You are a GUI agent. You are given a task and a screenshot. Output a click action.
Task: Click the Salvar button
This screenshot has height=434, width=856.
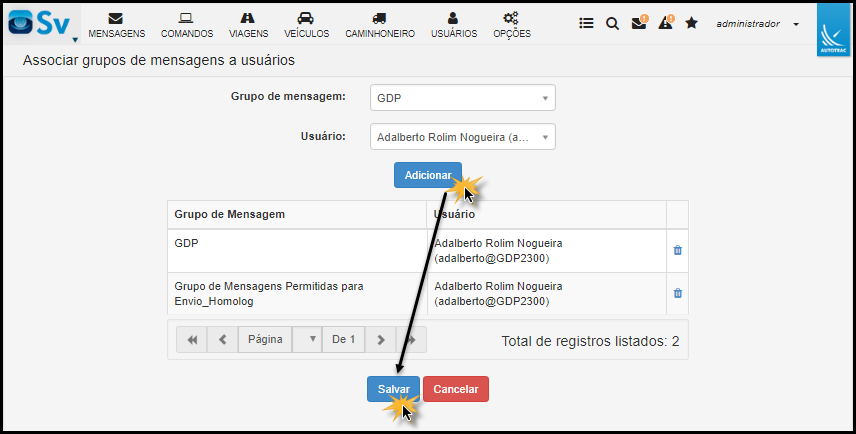[x=393, y=389]
